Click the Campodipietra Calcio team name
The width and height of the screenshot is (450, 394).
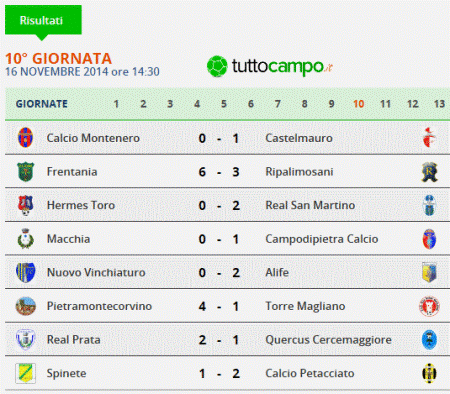coord(322,239)
